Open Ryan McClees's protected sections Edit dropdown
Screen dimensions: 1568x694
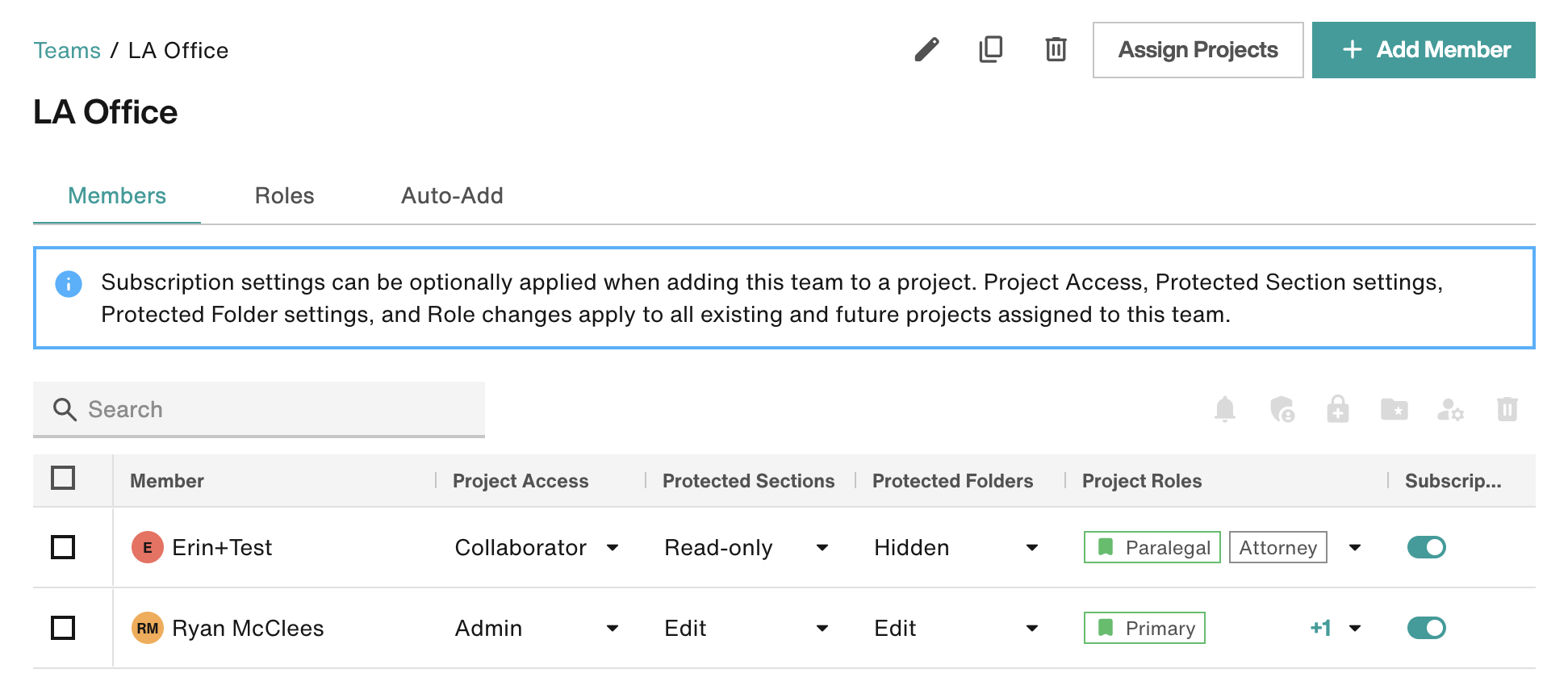pyautogui.click(x=747, y=628)
